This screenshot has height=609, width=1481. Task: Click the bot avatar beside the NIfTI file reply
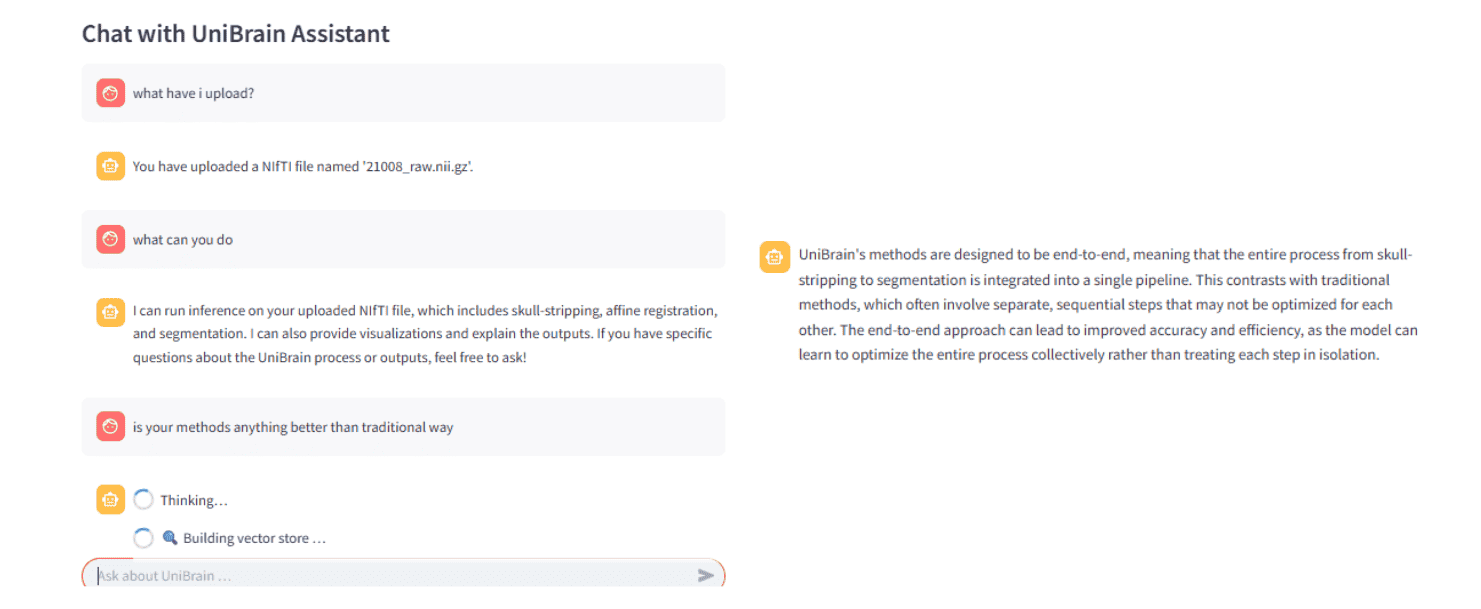point(110,166)
